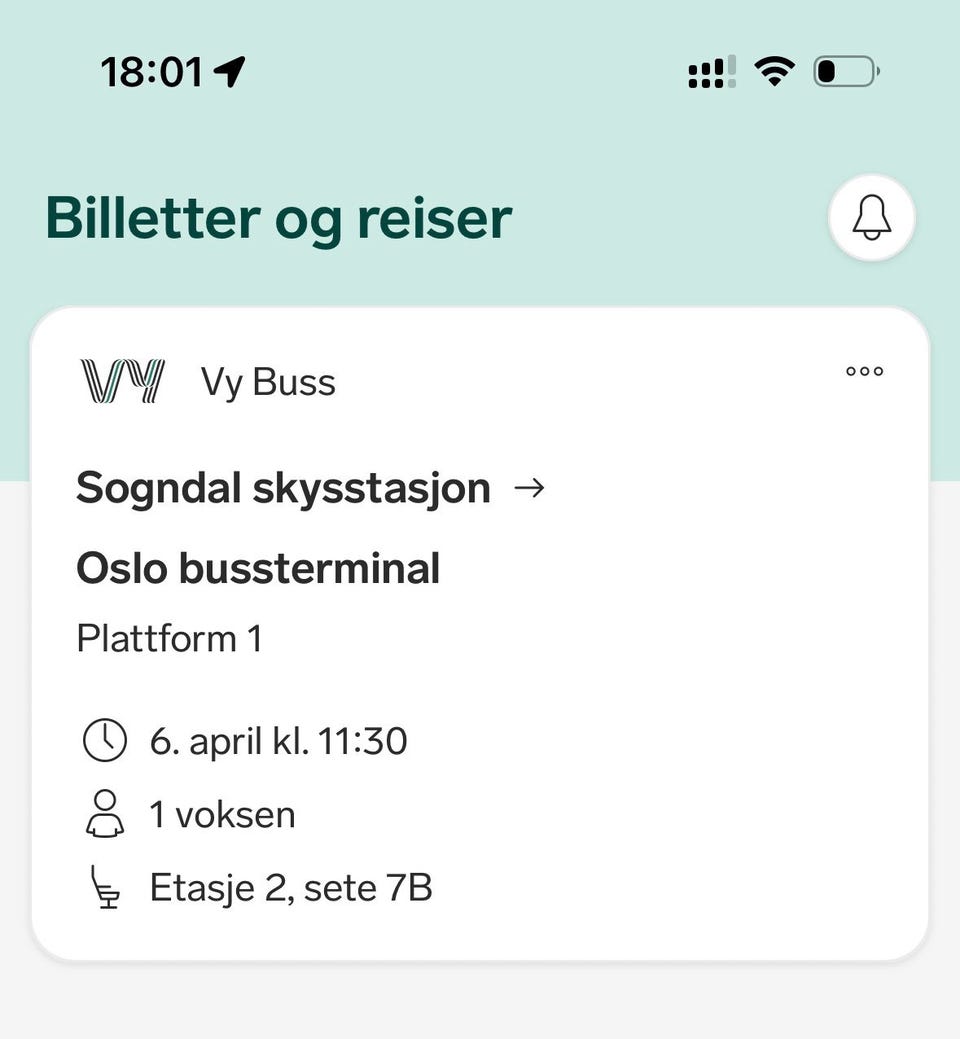Tap the cellular signal bars icon
This screenshot has height=1039, width=960.
712,72
